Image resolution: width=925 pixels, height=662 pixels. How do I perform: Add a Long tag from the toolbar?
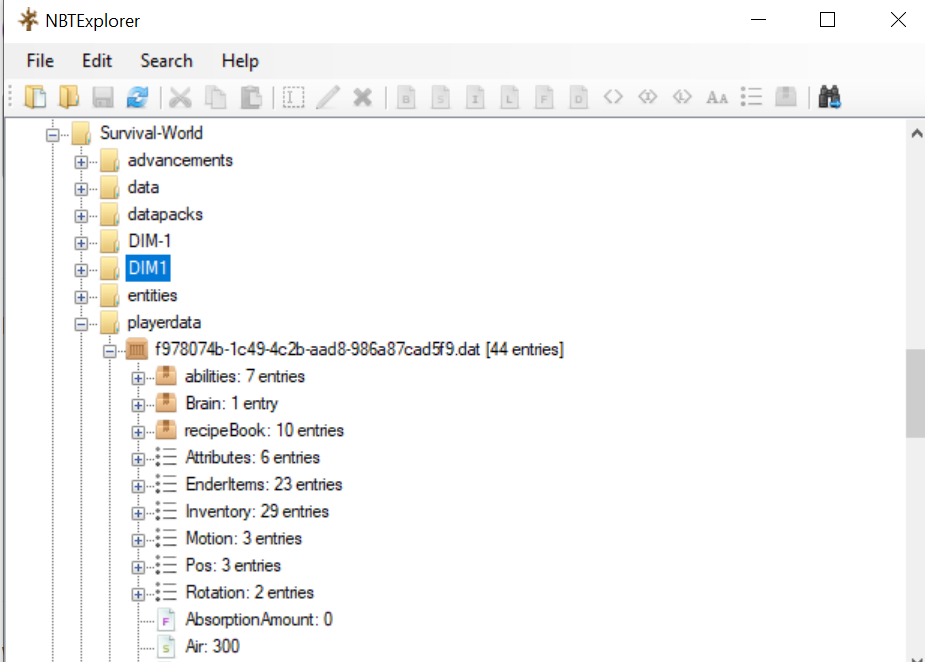509,97
